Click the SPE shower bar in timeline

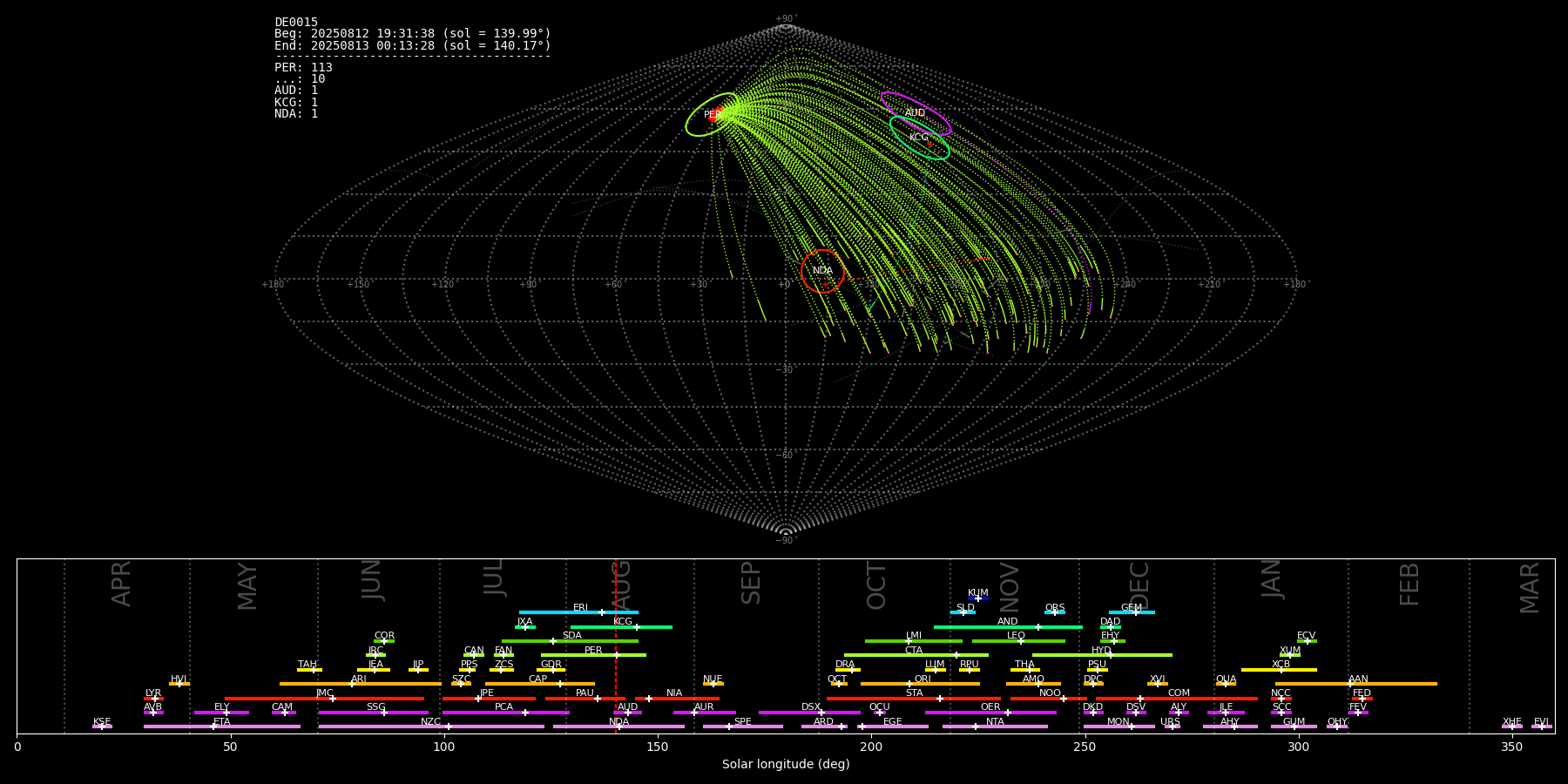point(742,727)
